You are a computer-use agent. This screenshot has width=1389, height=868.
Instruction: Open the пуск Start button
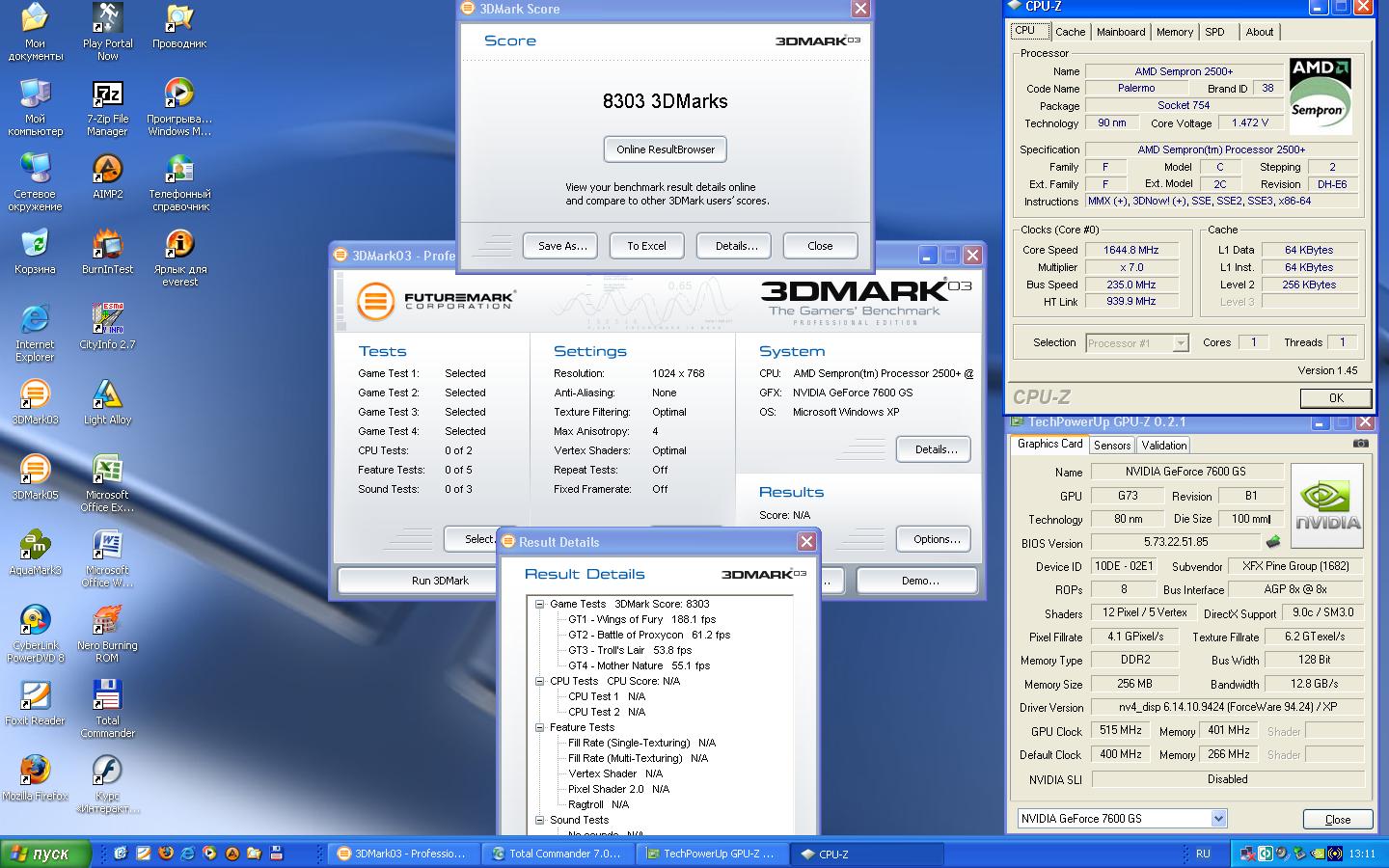point(46,854)
